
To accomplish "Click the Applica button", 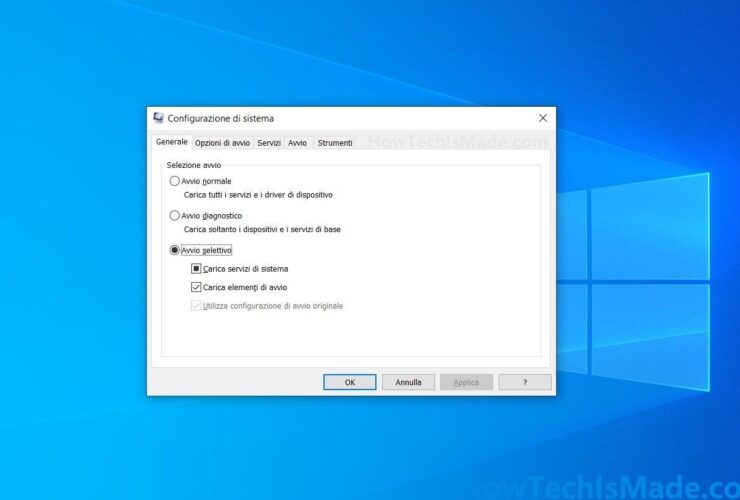I will click(x=466, y=382).
